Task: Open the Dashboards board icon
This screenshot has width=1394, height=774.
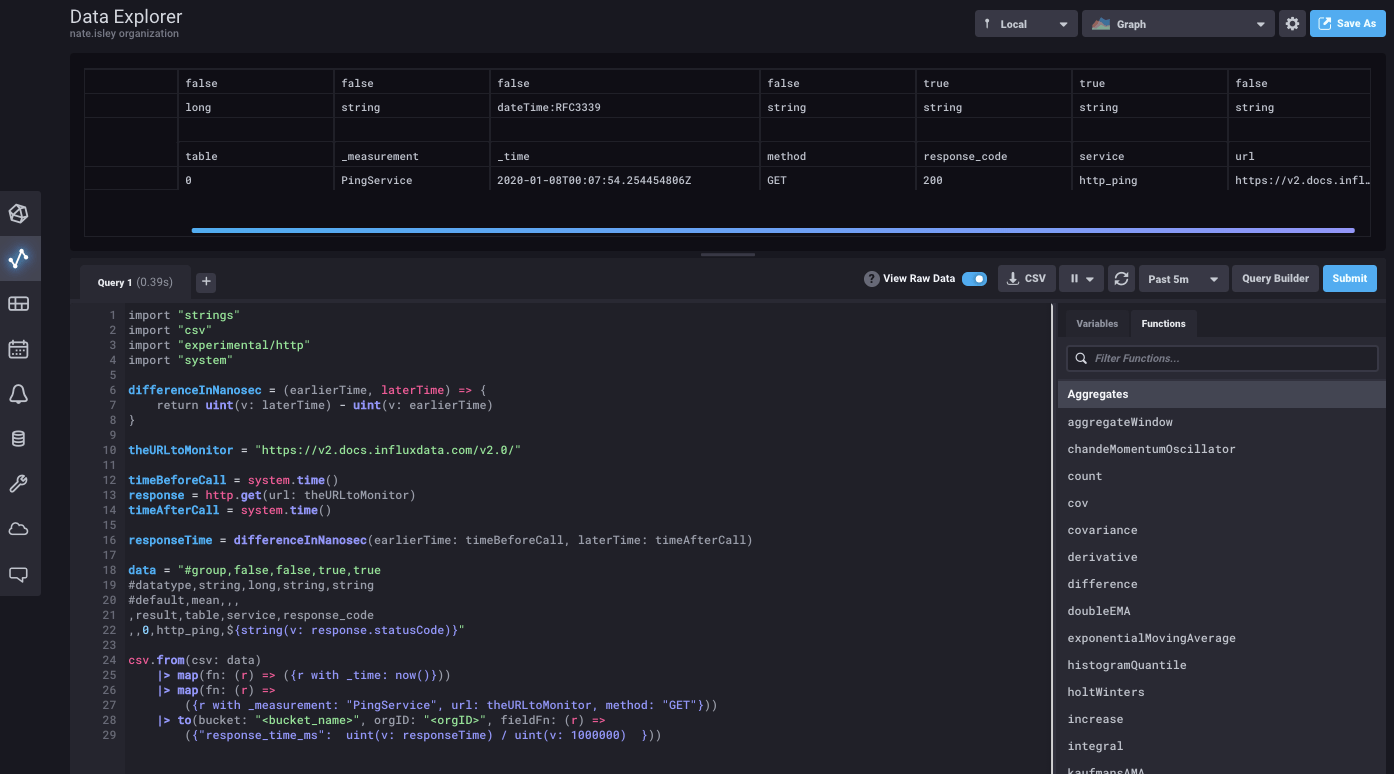Action: tap(20, 303)
